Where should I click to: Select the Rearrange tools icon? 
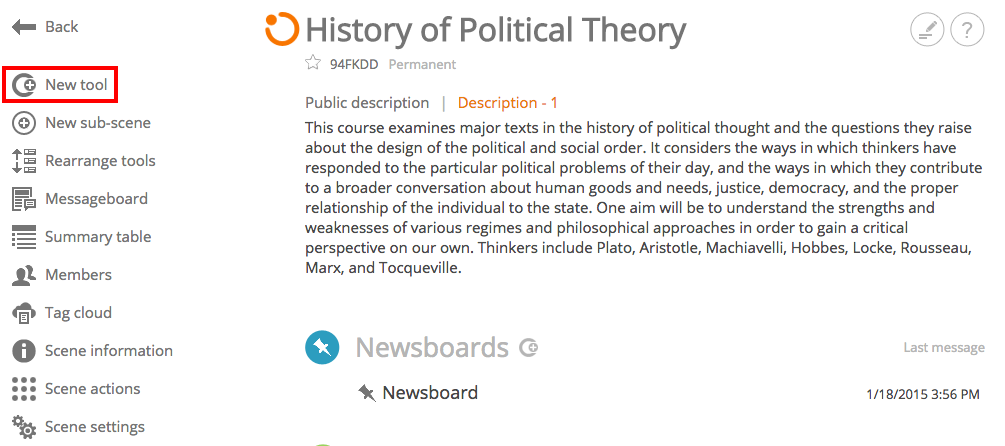tap(24, 161)
